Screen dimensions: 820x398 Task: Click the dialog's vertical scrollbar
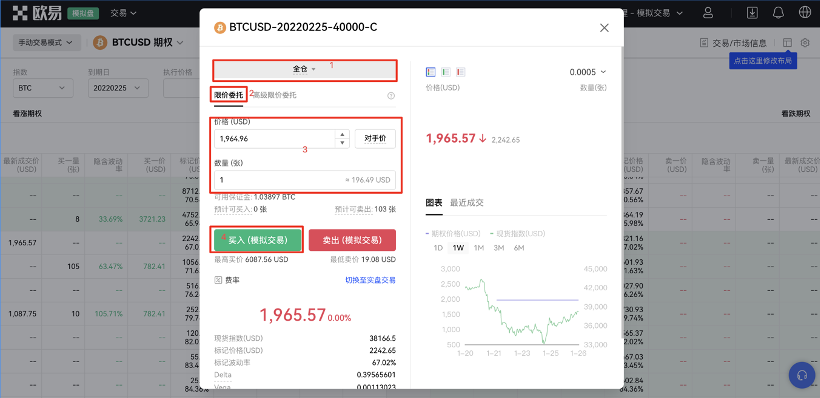click(622, 191)
